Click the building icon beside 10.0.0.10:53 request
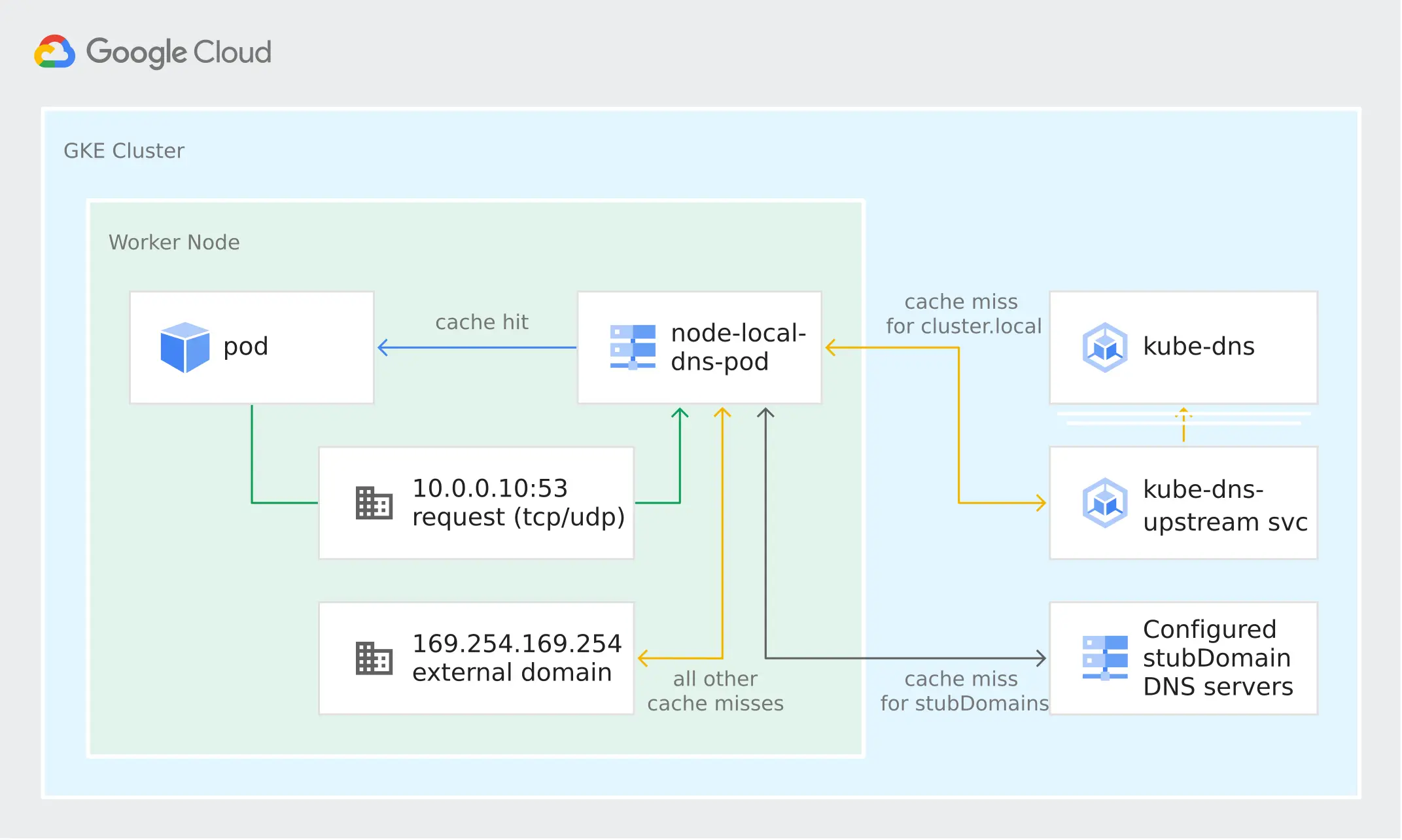Image resolution: width=1402 pixels, height=840 pixels. pos(373,503)
